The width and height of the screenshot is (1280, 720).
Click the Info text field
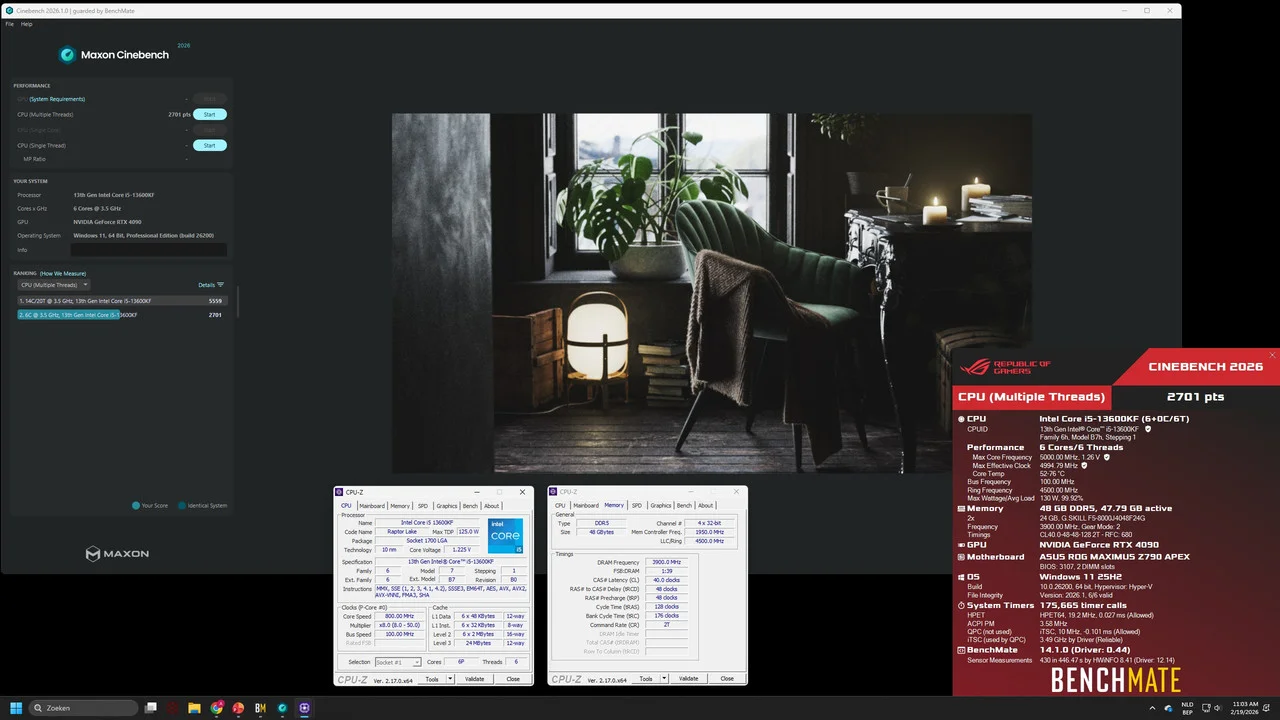click(x=148, y=250)
